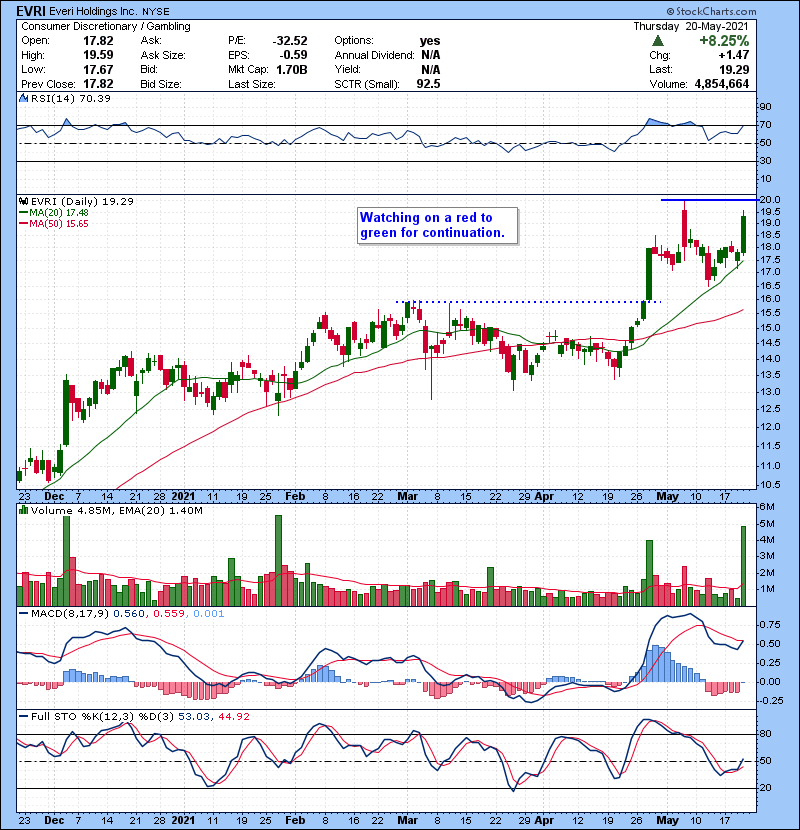The height and width of the screenshot is (830, 800).
Task: Click the green up-triangle change icon
Action: click(x=658, y=41)
